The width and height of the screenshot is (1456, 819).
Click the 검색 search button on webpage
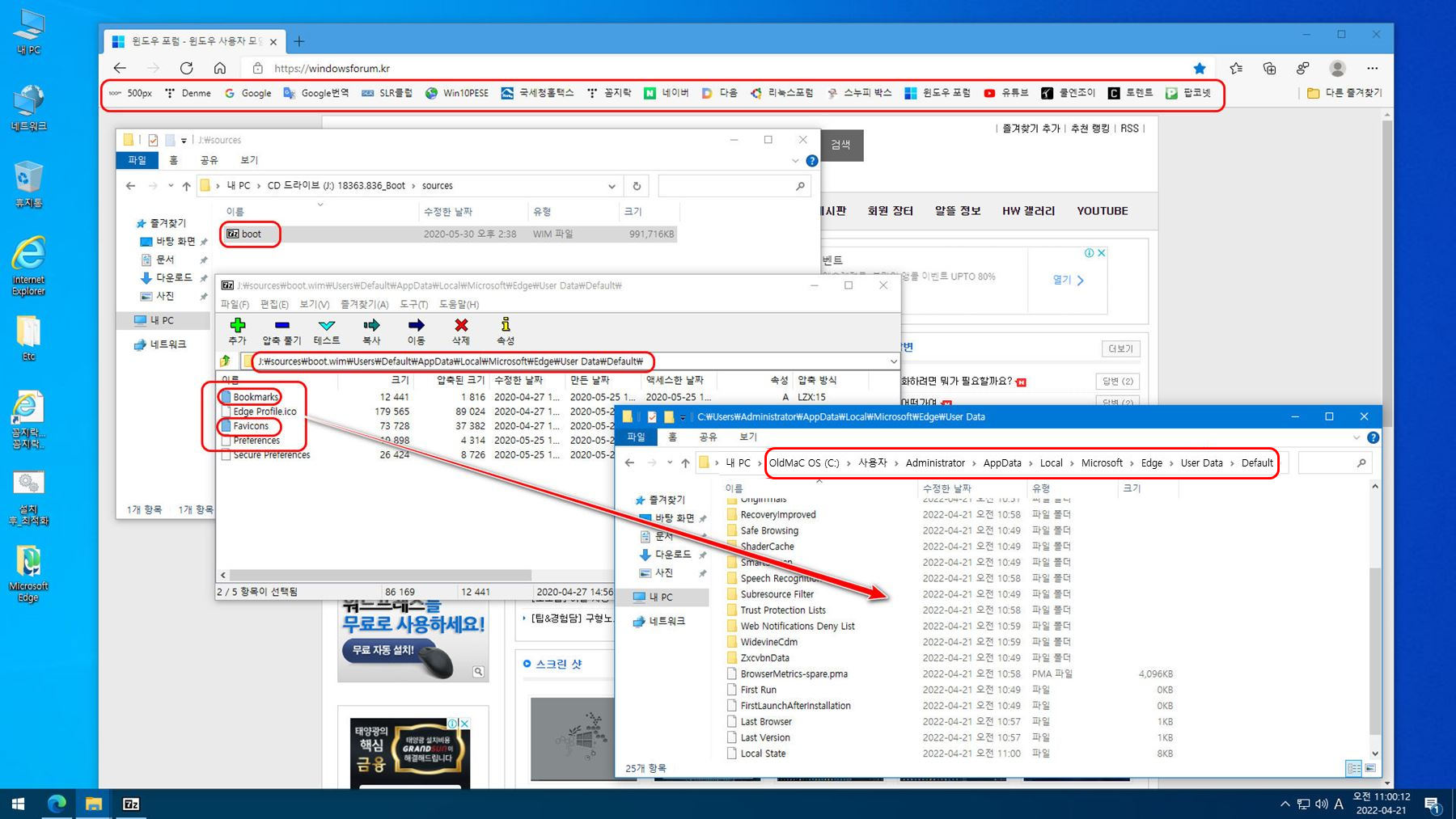click(x=841, y=145)
